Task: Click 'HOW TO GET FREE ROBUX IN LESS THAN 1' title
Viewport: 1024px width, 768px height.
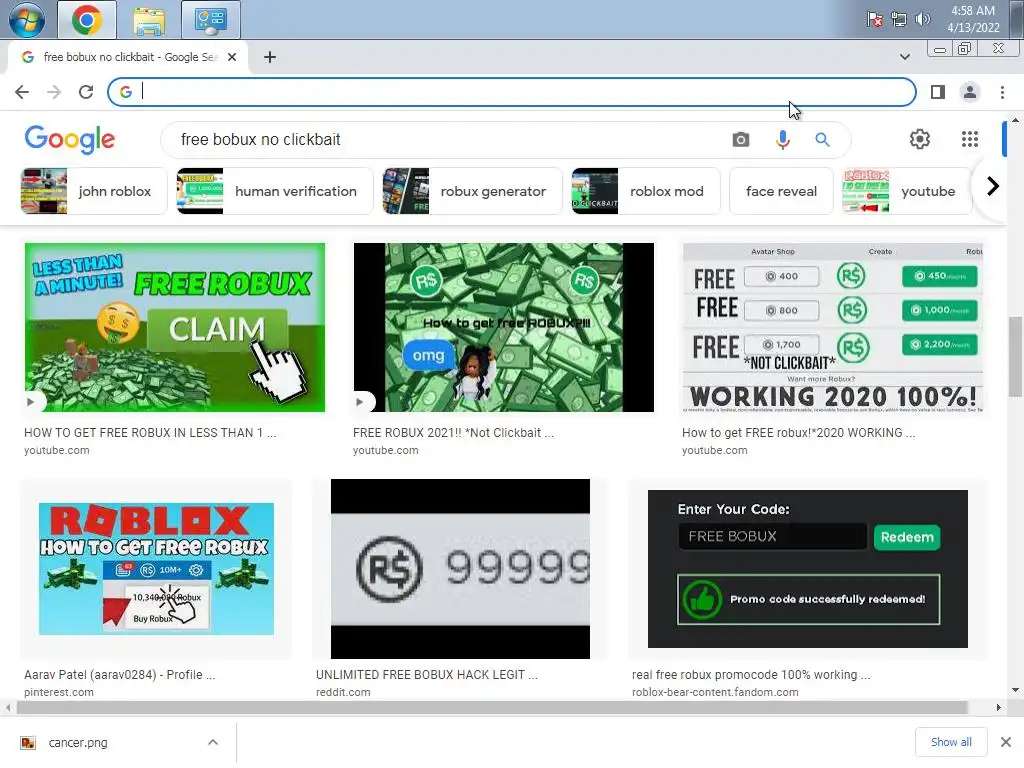Action: 150,432
